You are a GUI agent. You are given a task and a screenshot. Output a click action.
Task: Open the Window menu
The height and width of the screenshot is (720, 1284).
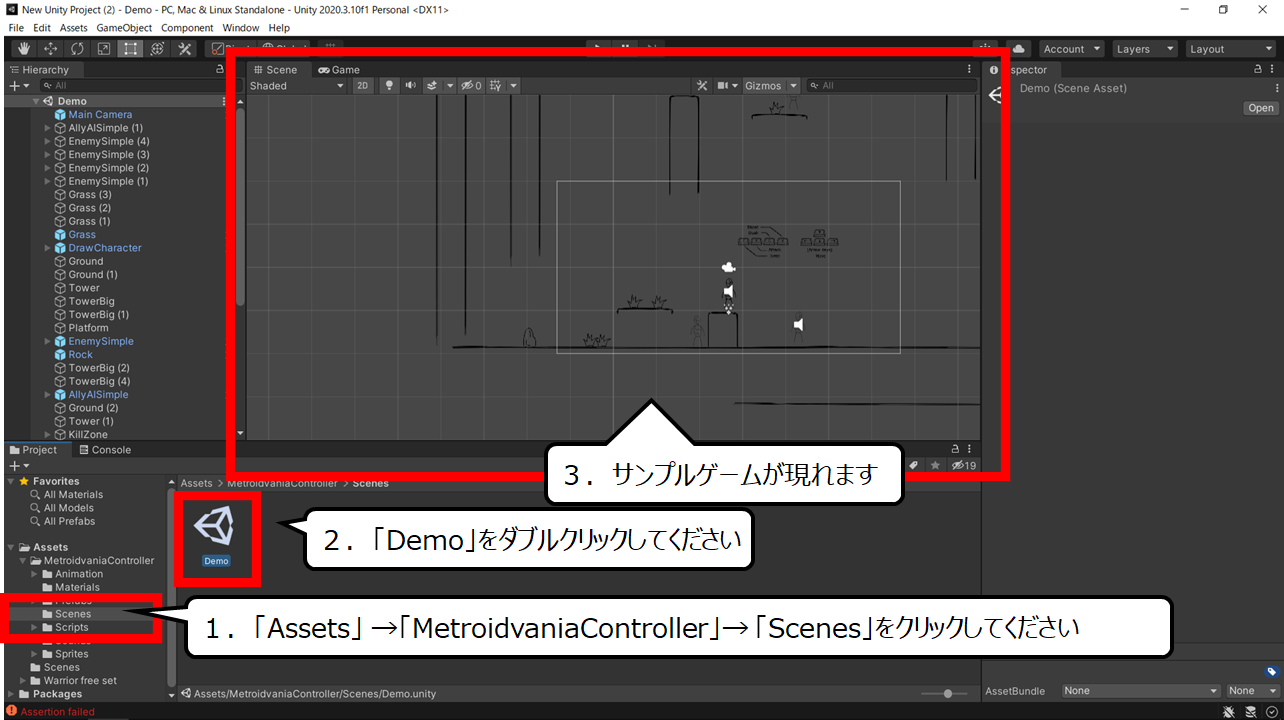[241, 28]
